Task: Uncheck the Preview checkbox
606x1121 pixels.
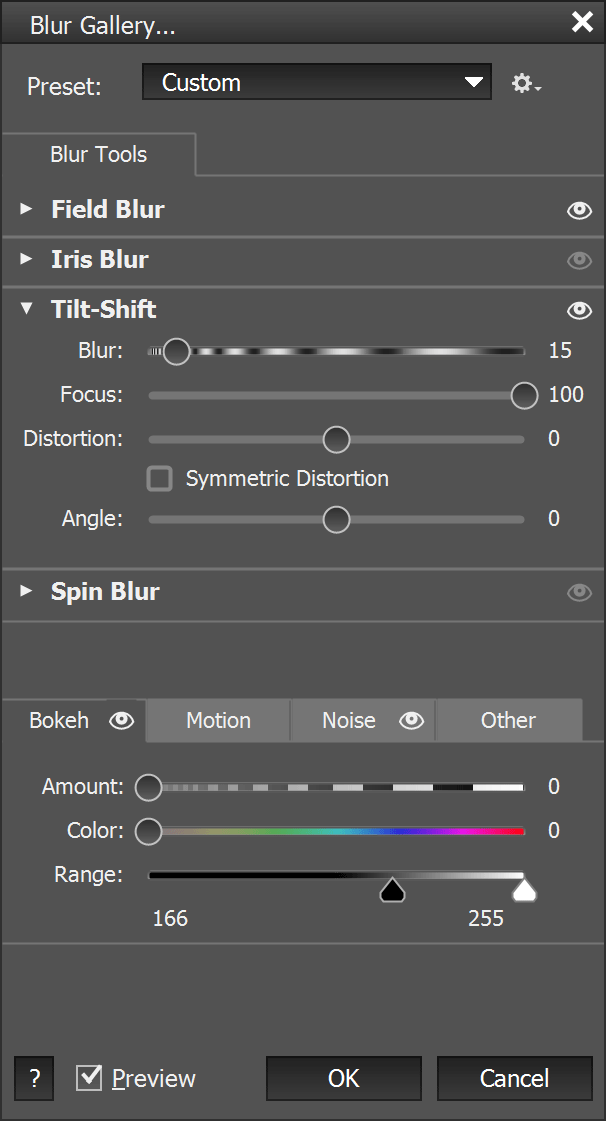Action: click(90, 1078)
